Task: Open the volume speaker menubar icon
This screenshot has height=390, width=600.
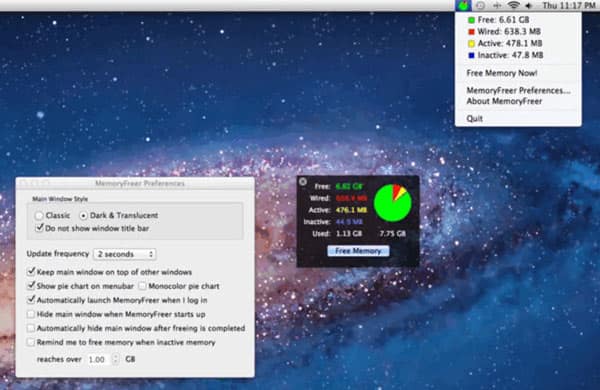Action: tap(529, 5)
